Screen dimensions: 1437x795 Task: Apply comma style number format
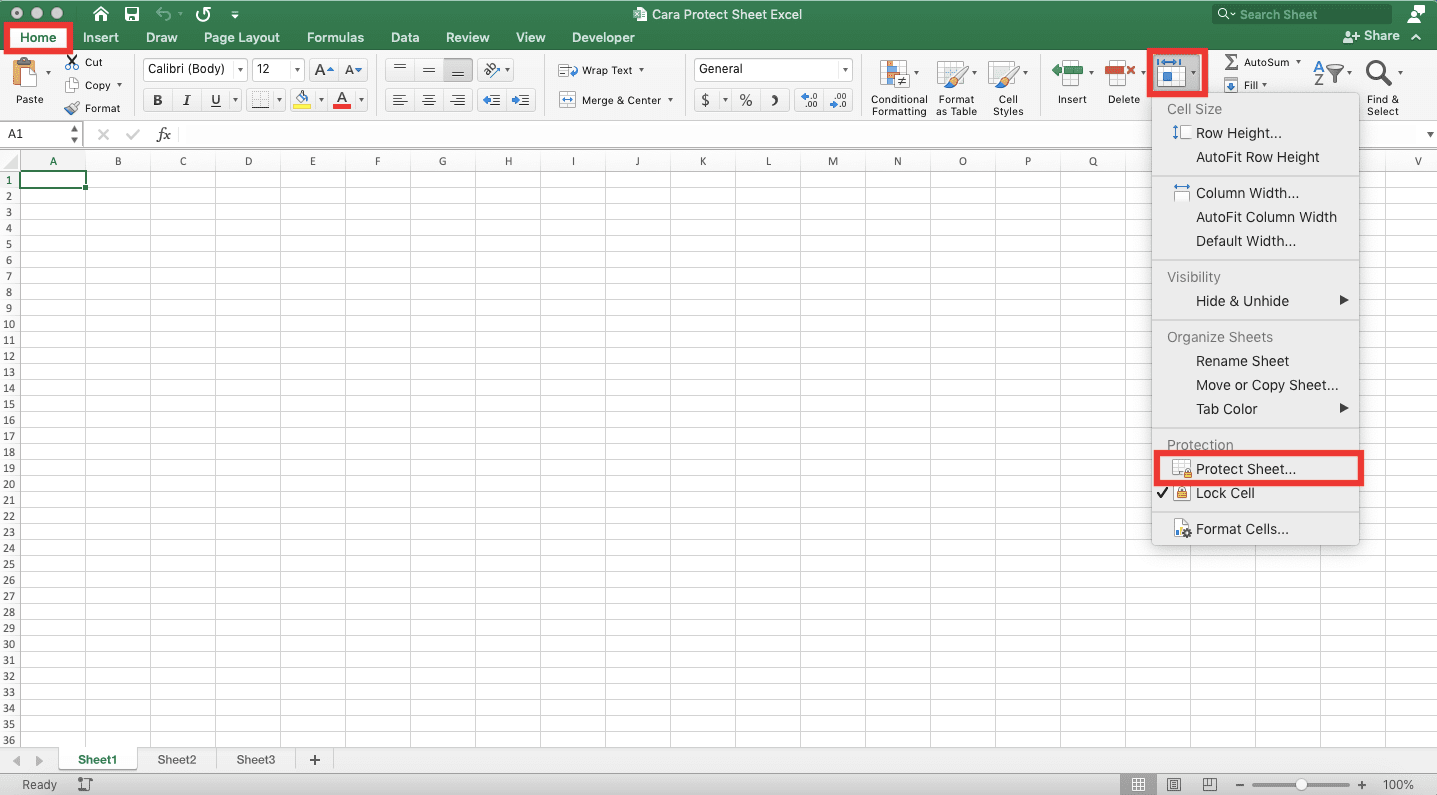click(x=775, y=100)
